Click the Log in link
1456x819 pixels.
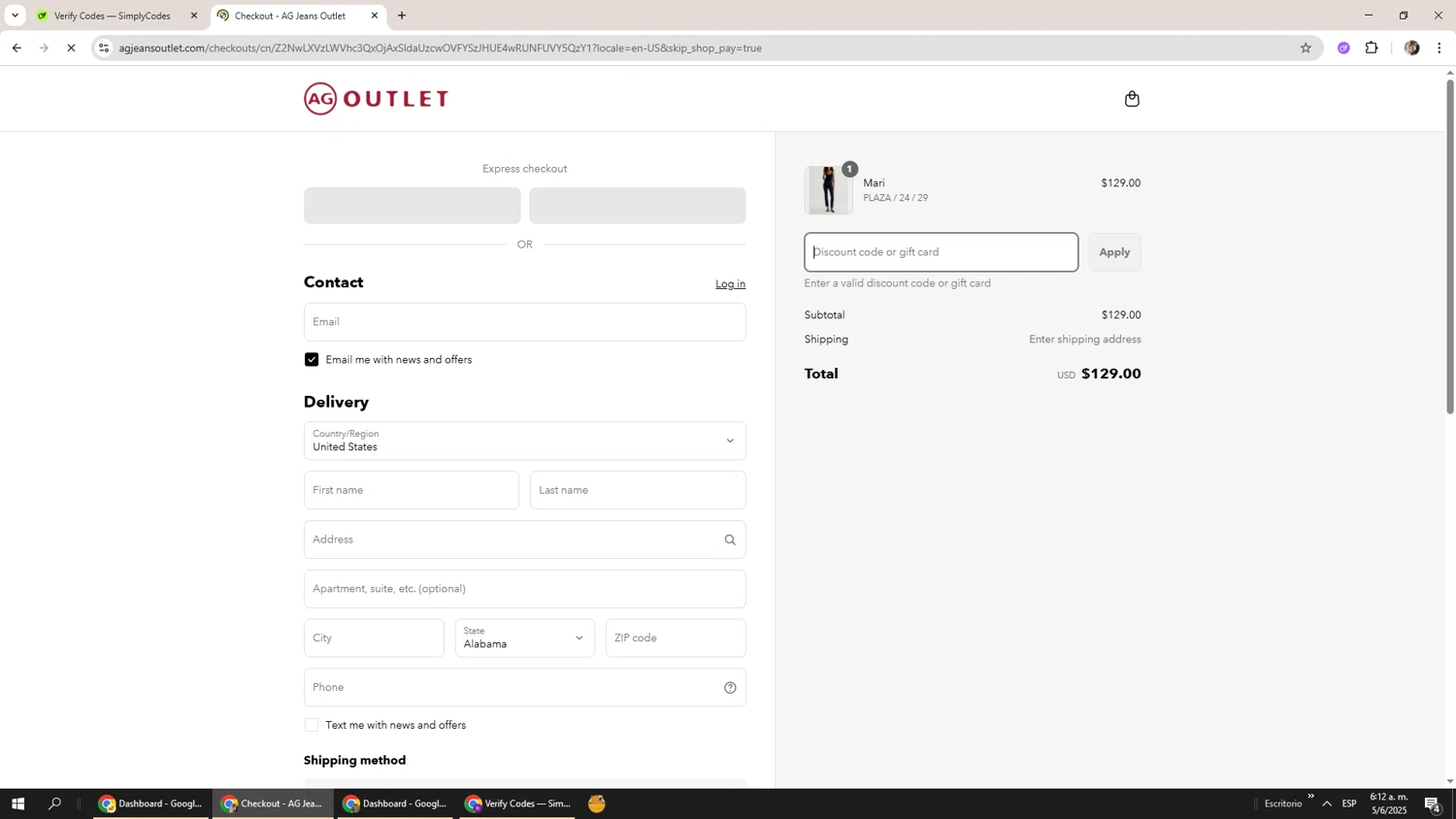pos(730,284)
